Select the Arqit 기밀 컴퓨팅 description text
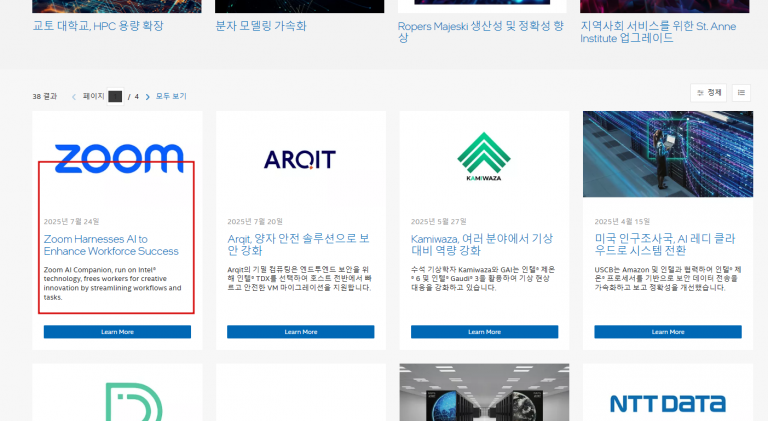Screen dimensions: 768x421 click(x=299, y=279)
